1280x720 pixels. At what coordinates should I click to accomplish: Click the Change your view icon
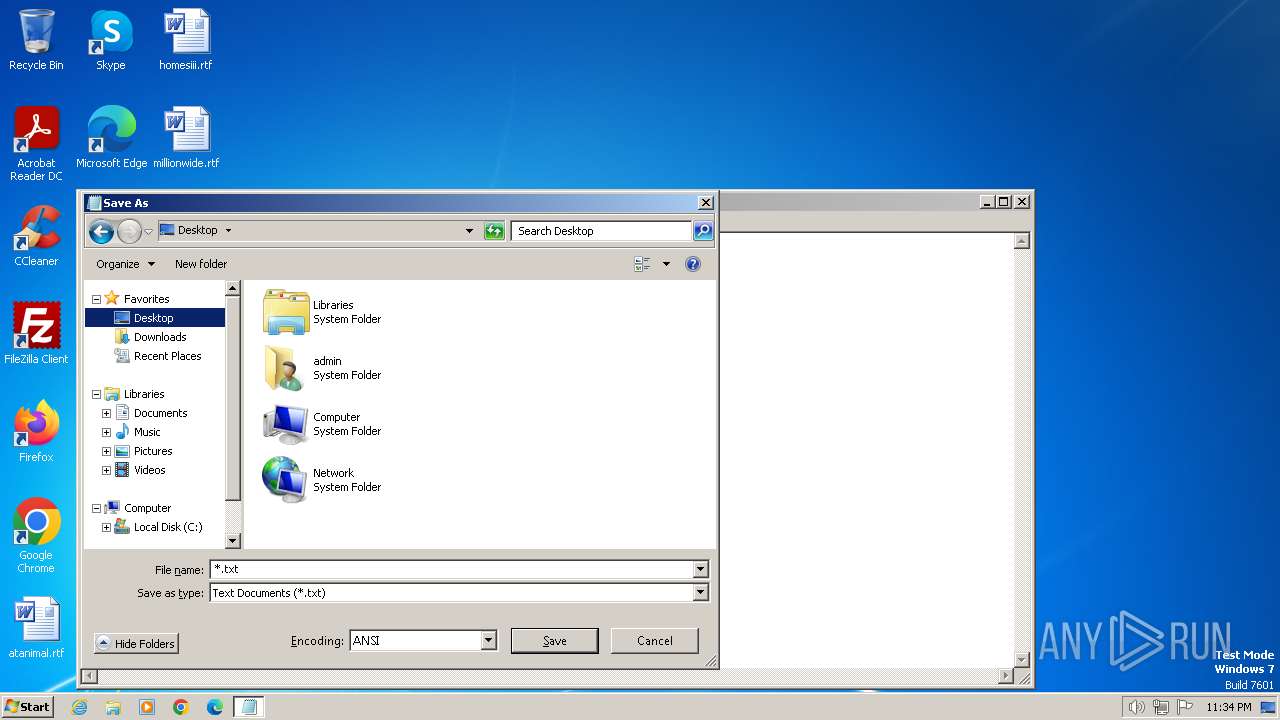coord(642,264)
